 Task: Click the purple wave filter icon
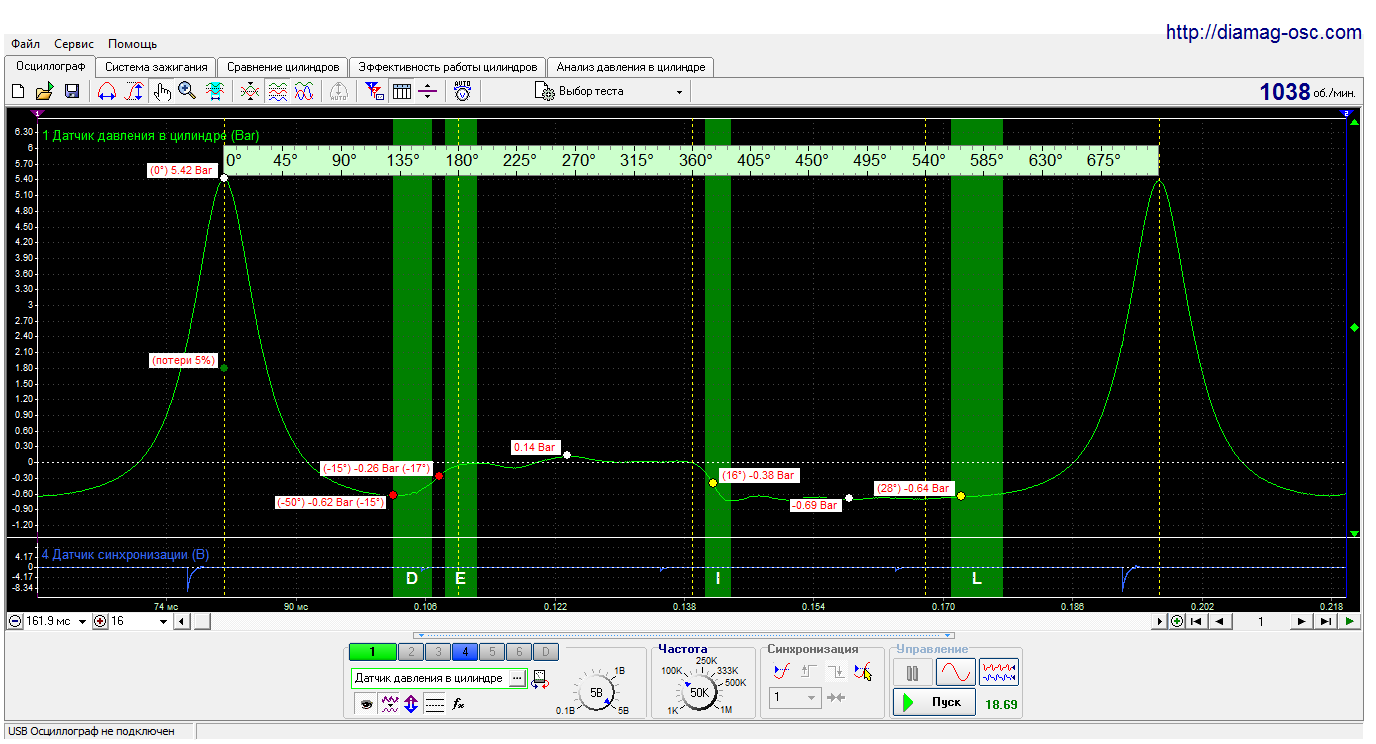pos(390,704)
